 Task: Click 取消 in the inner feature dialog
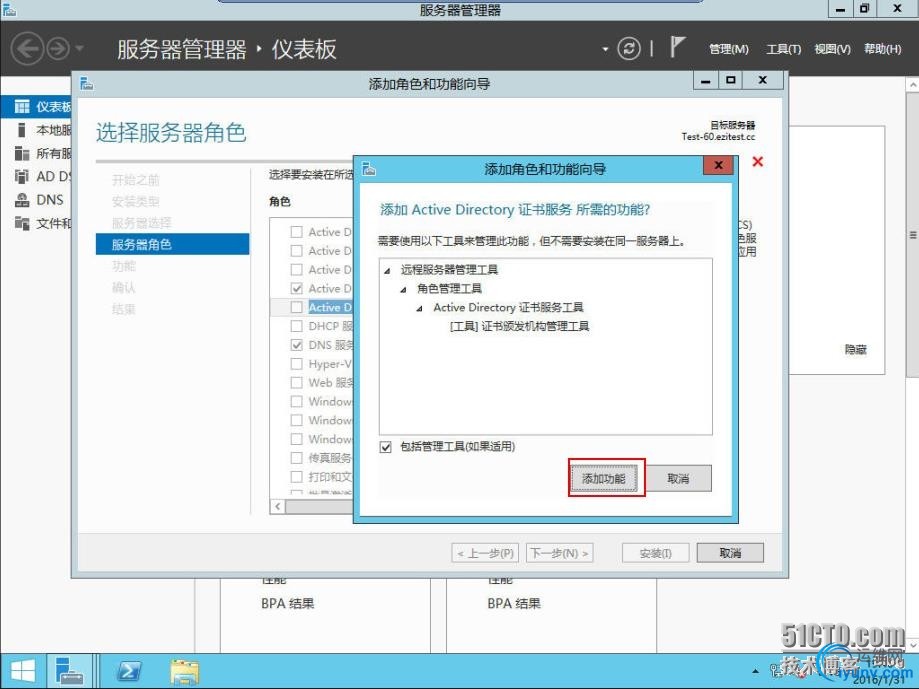(678, 479)
